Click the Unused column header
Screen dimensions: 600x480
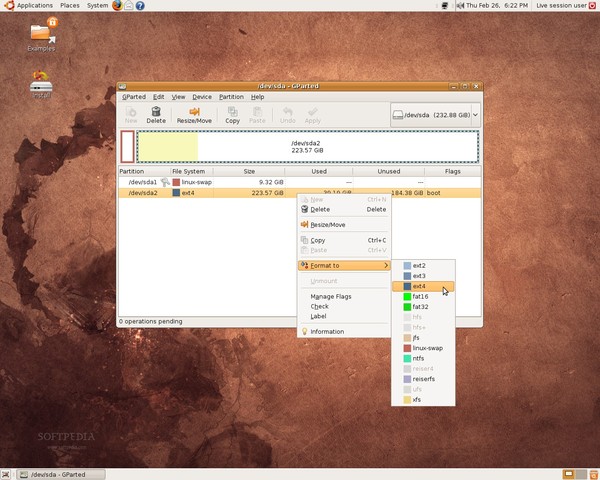(388, 171)
